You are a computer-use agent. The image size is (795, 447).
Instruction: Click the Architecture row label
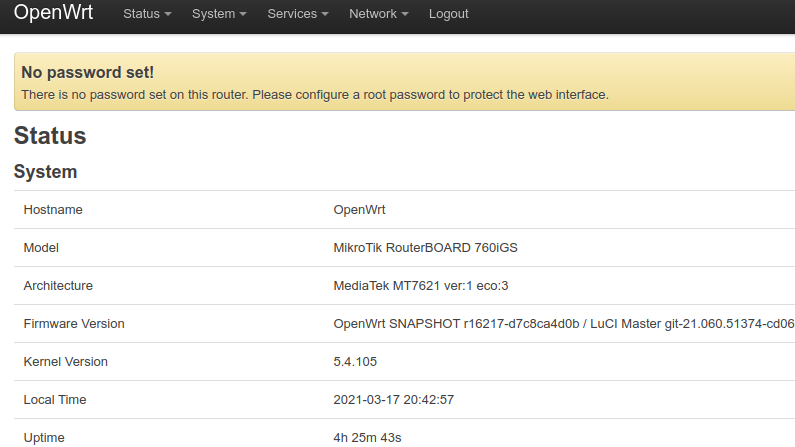58,286
